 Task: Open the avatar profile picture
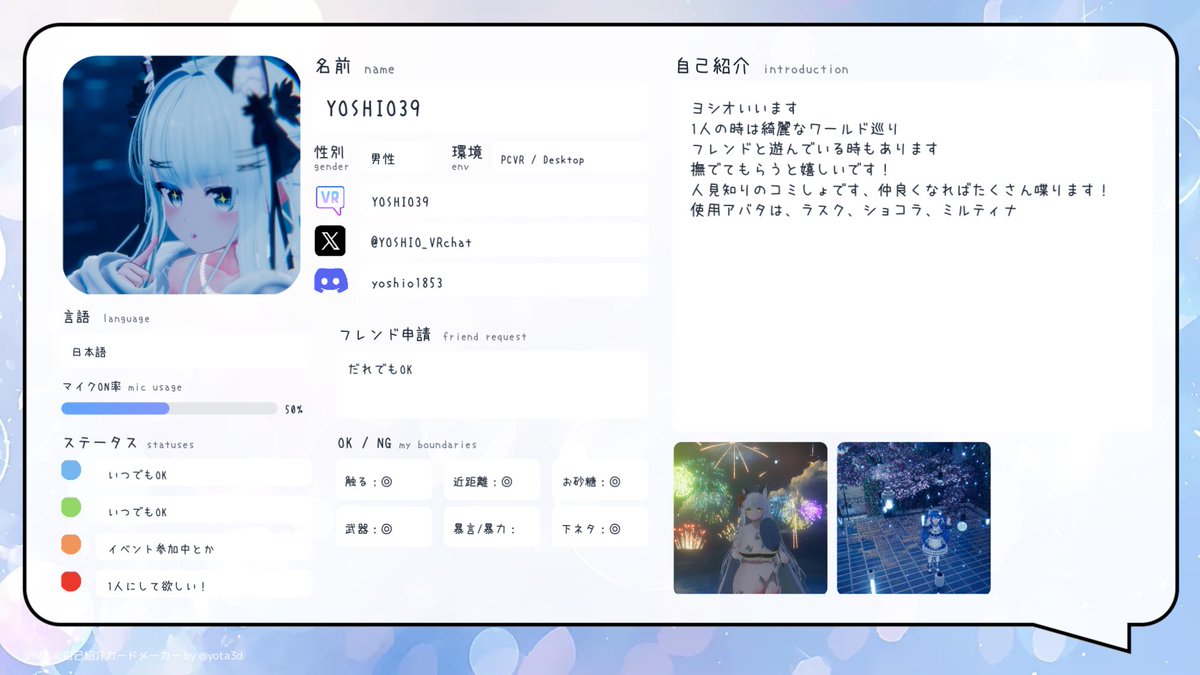(182, 175)
